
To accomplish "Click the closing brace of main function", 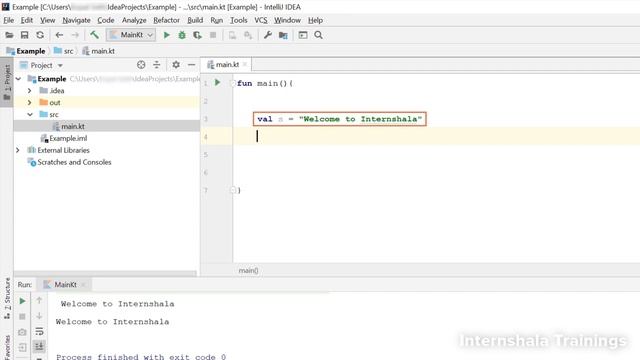I will click(239, 190).
